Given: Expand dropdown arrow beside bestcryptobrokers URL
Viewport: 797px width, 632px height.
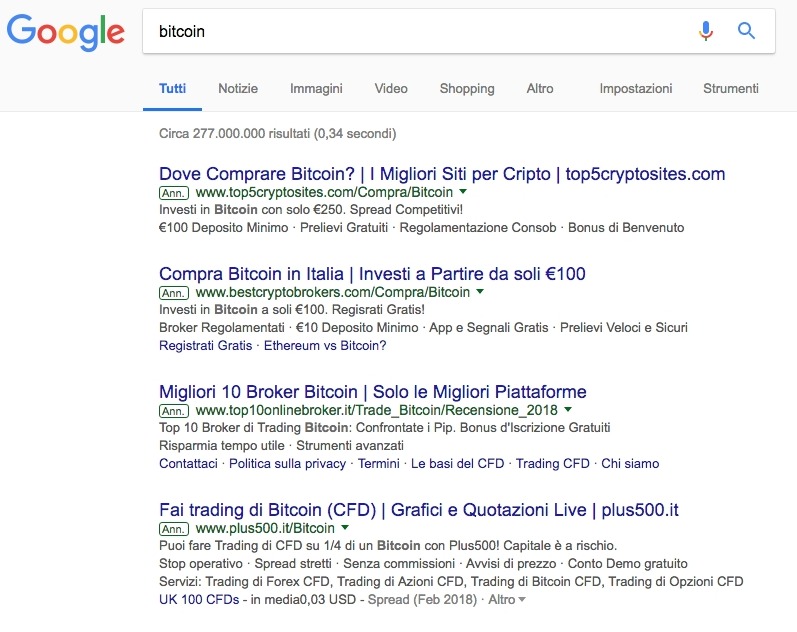Looking at the screenshot, I should [480, 292].
